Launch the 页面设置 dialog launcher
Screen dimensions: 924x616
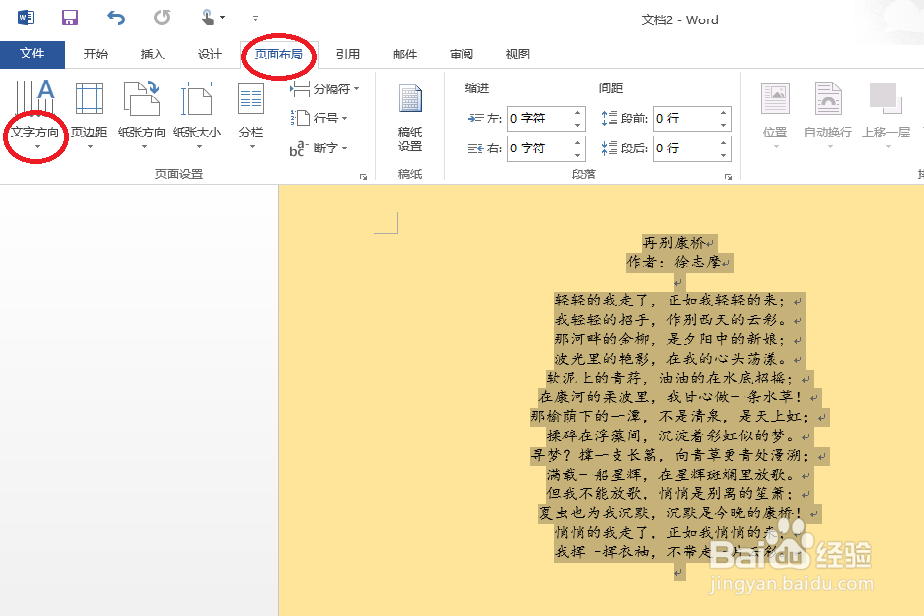pos(364,176)
